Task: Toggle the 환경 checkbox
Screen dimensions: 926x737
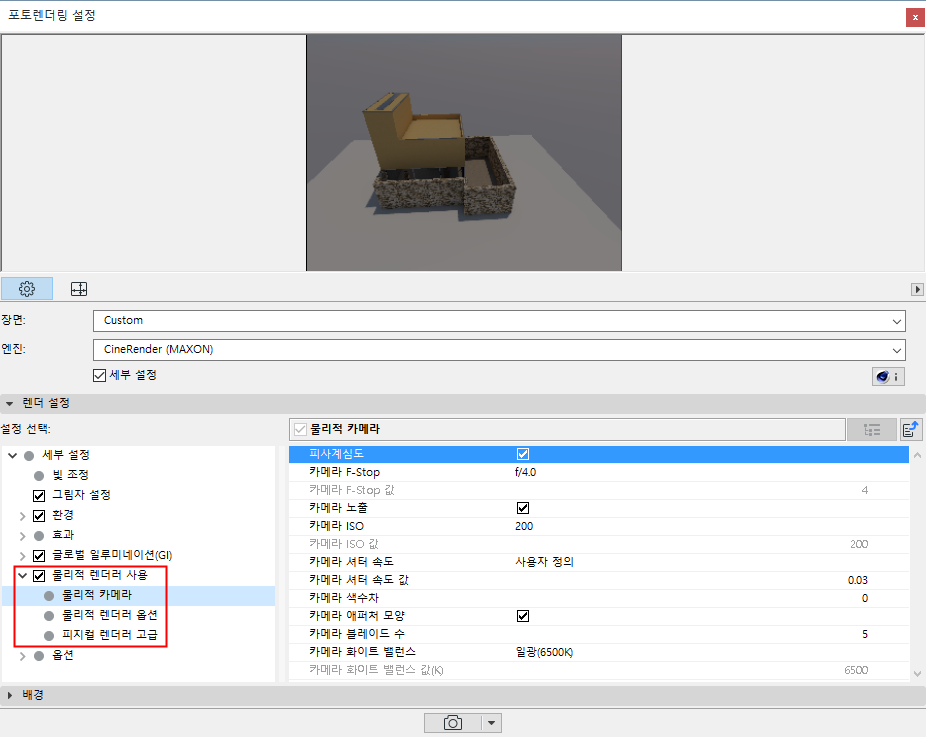Action: tap(39, 516)
